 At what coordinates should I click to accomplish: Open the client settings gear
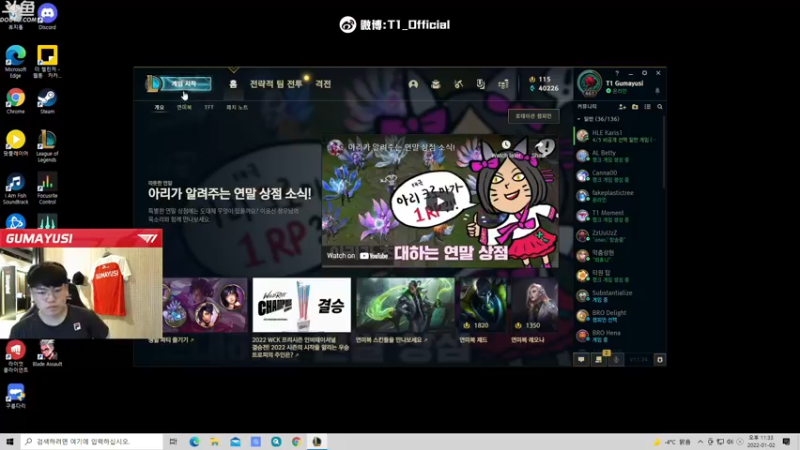(x=644, y=73)
